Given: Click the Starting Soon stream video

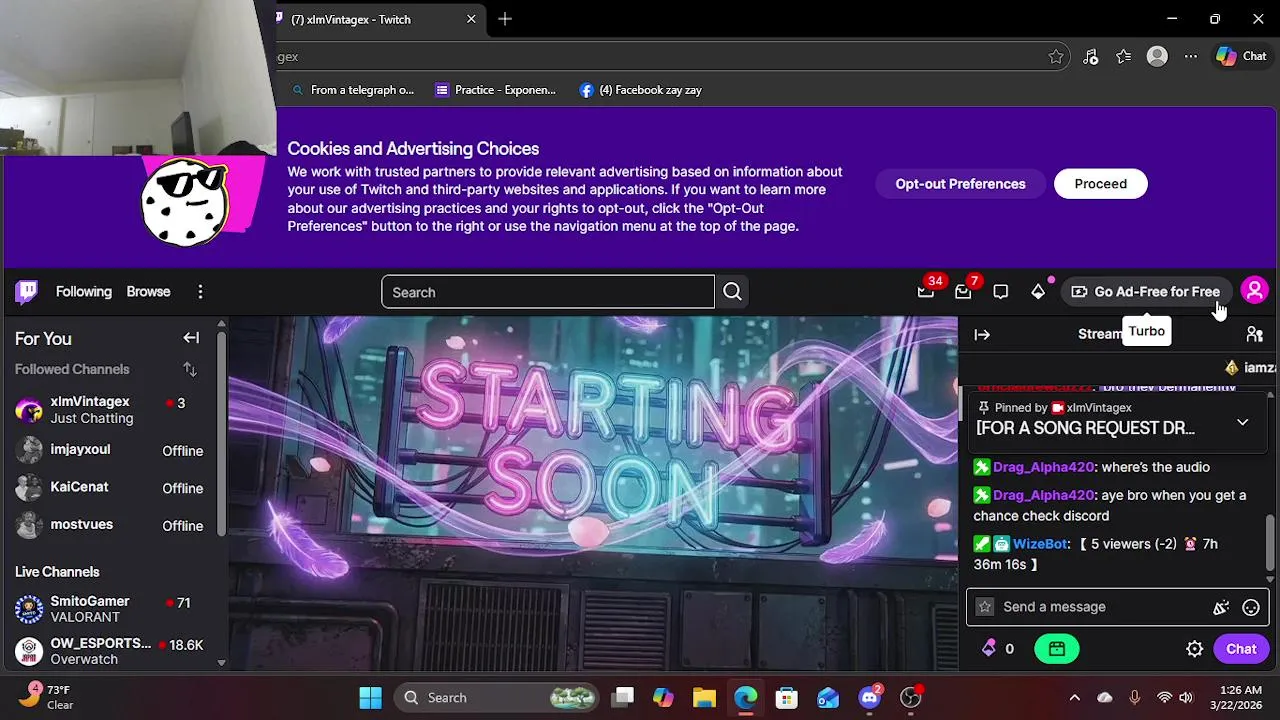Looking at the screenshot, I should [x=593, y=494].
